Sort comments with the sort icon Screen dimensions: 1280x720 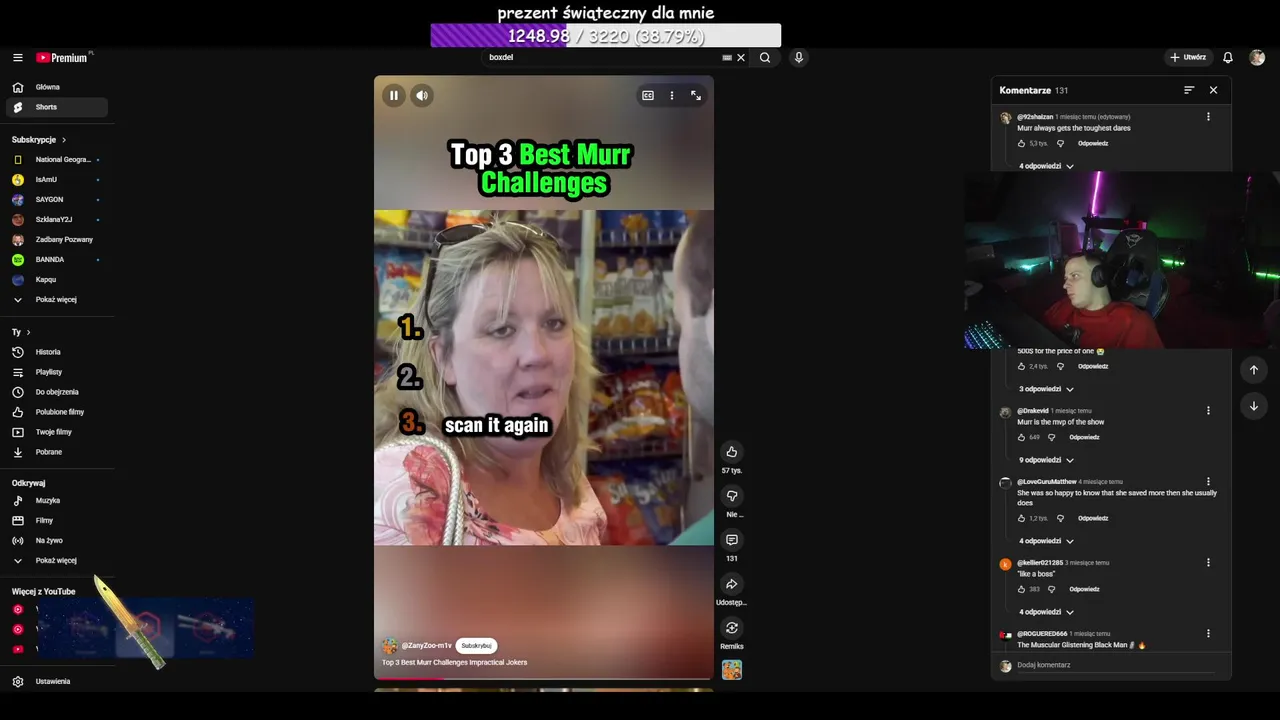tap(1189, 90)
